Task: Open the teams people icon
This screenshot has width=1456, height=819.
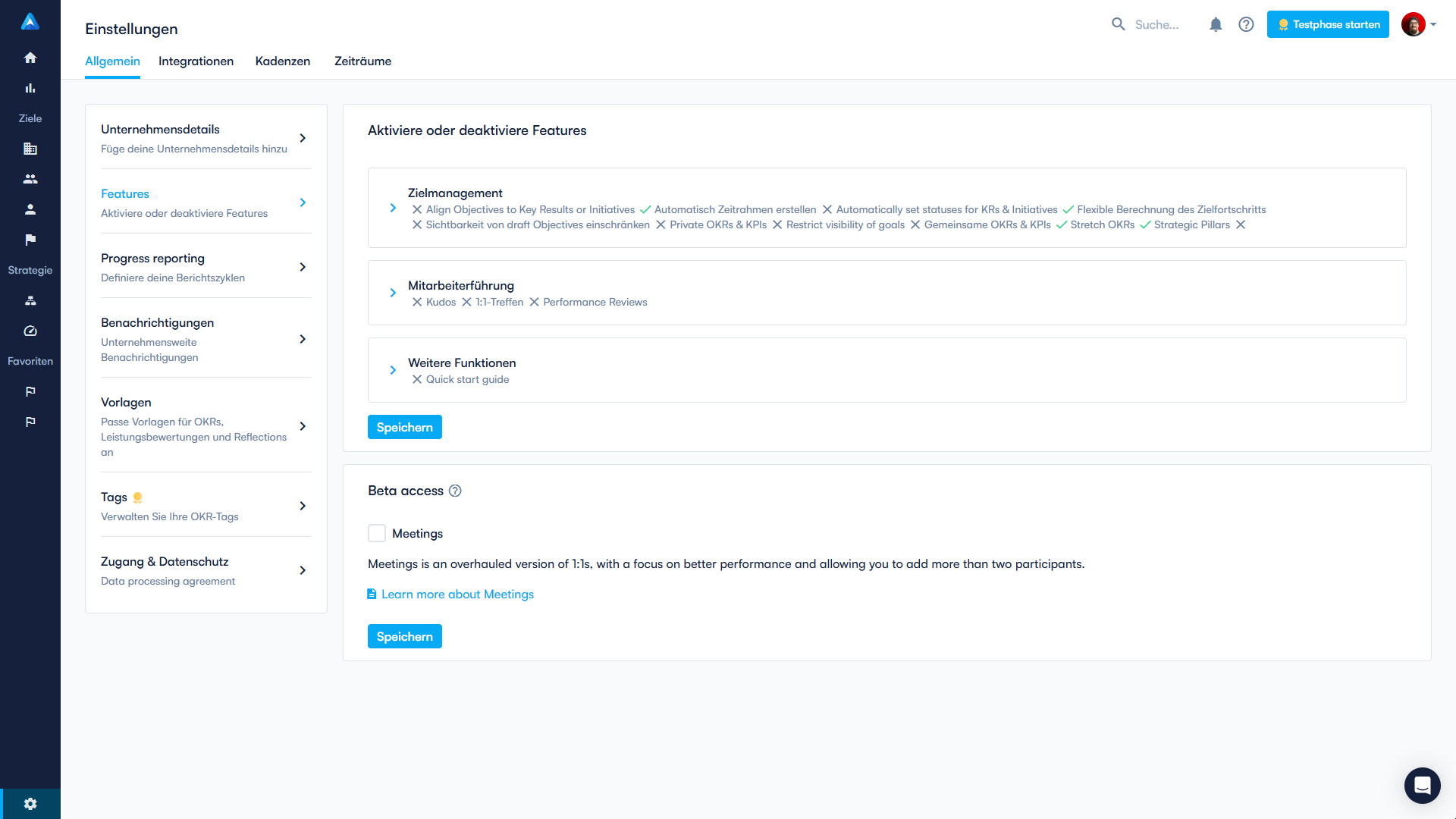Action: click(30, 179)
